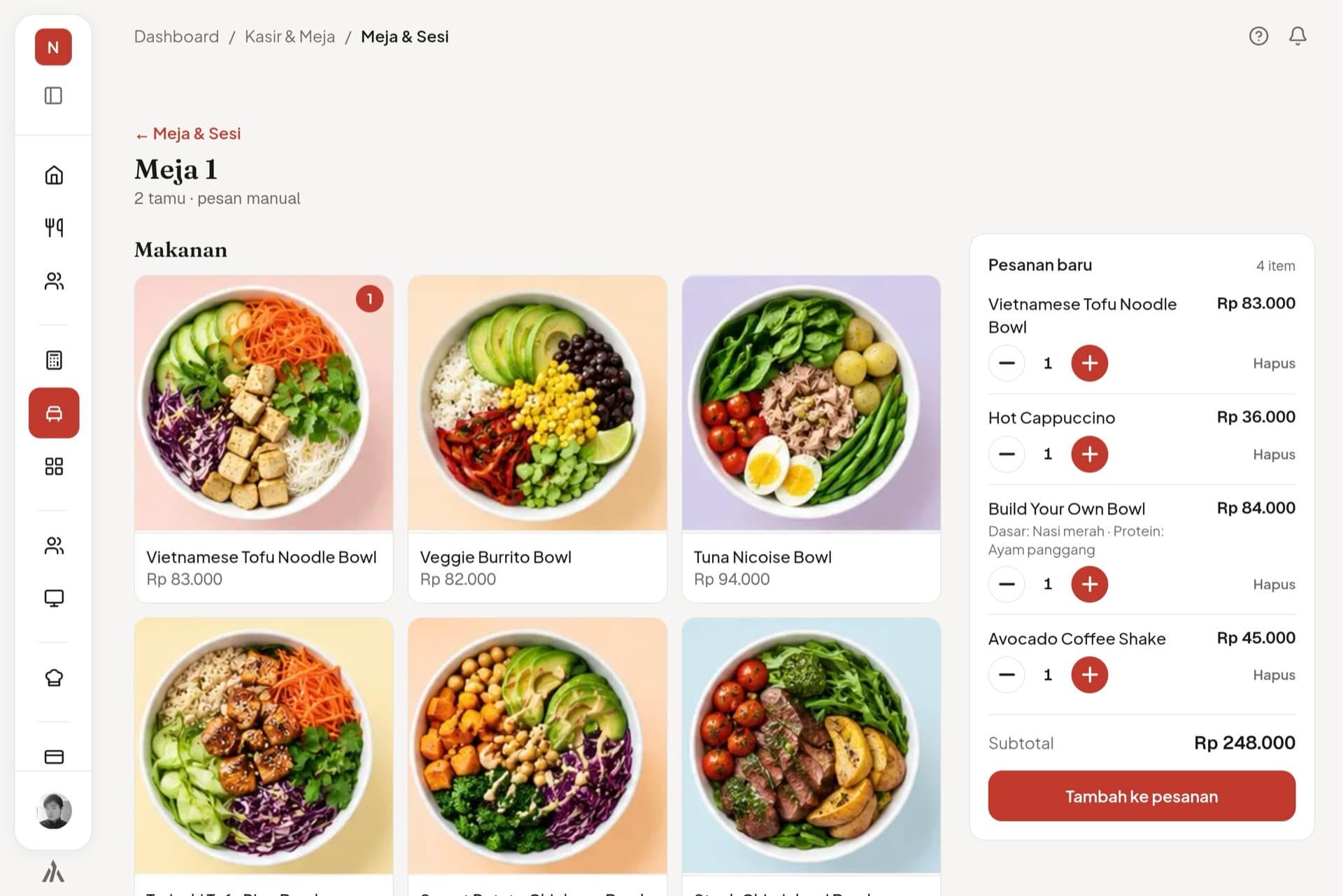Select the grid layout icon in sidebar
The image size is (1343, 896).
pyautogui.click(x=54, y=467)
